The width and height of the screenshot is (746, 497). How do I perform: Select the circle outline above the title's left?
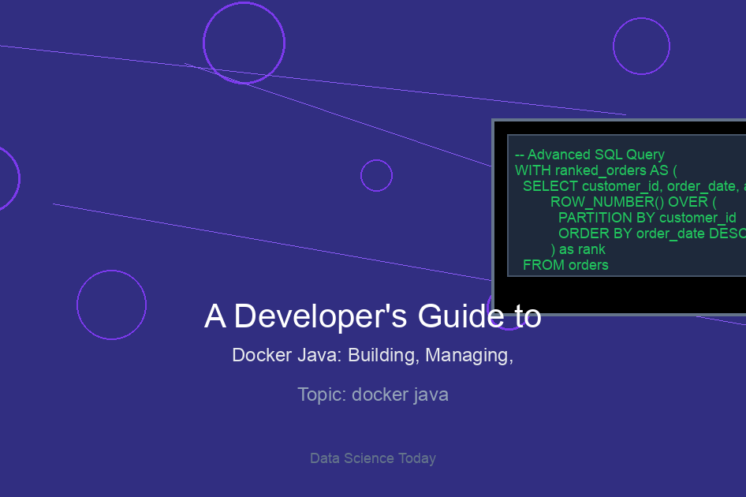coord(111,305)
